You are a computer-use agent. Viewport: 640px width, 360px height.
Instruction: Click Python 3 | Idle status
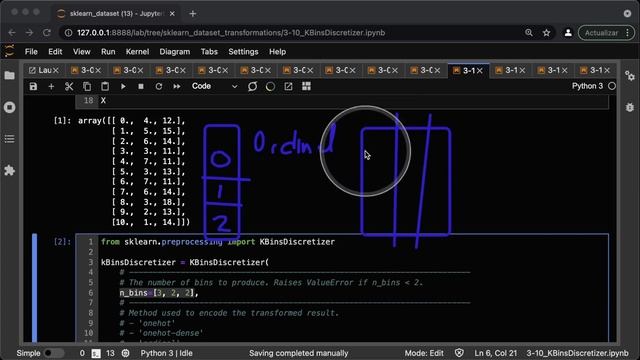[x=167, y=353]
